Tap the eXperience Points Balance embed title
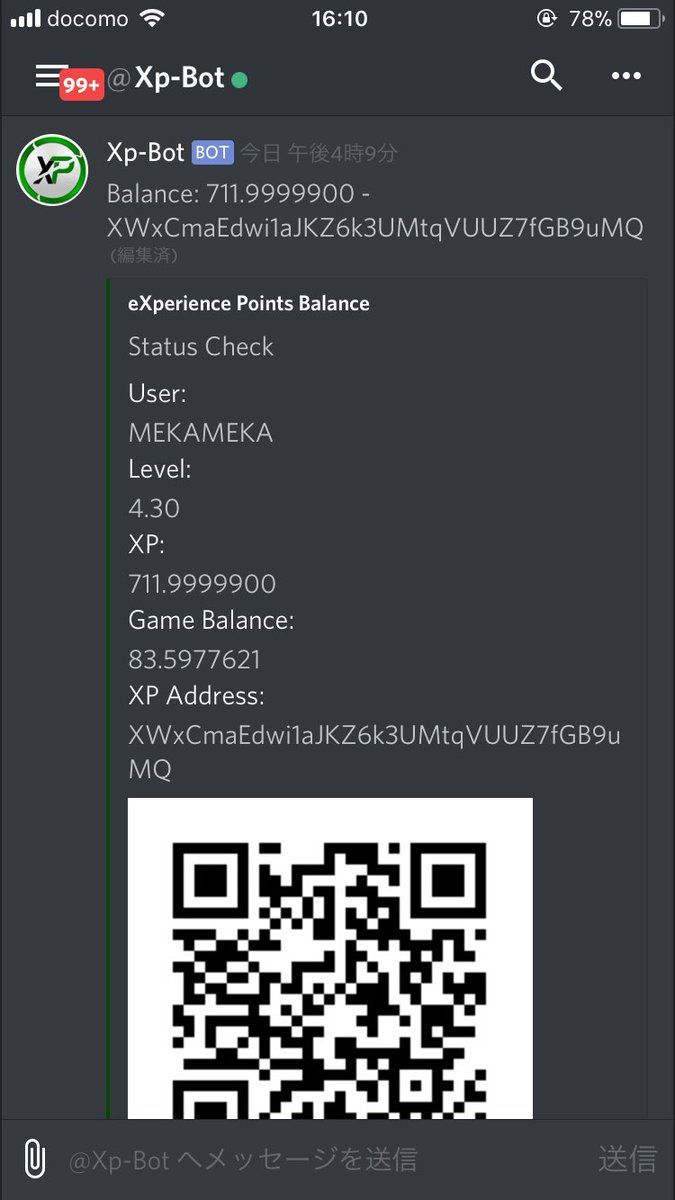 click(x=249, y=304)
